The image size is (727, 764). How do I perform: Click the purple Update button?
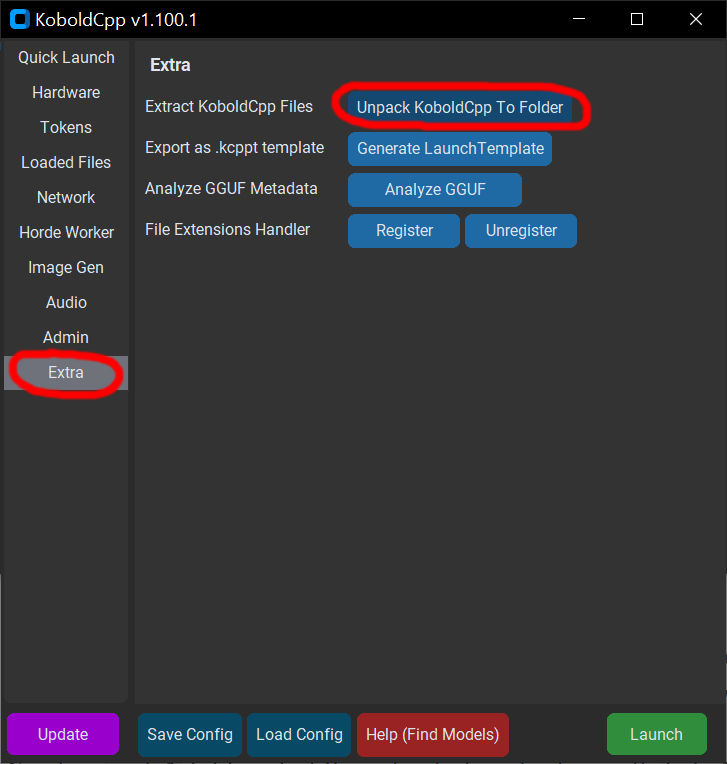click(63, 734)
